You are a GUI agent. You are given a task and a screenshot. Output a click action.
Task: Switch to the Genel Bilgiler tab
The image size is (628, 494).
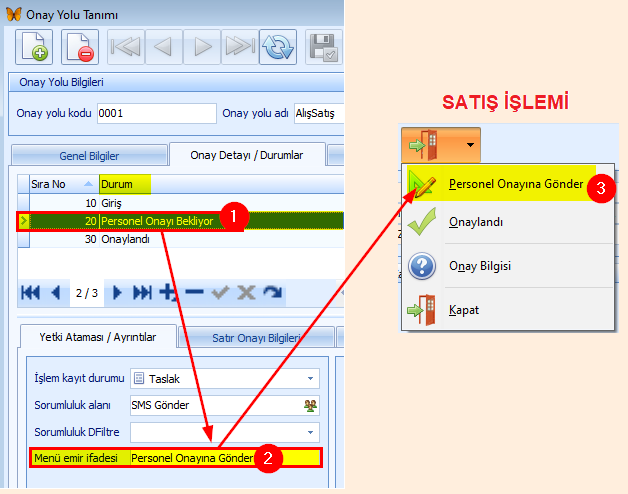pos(90,156)
